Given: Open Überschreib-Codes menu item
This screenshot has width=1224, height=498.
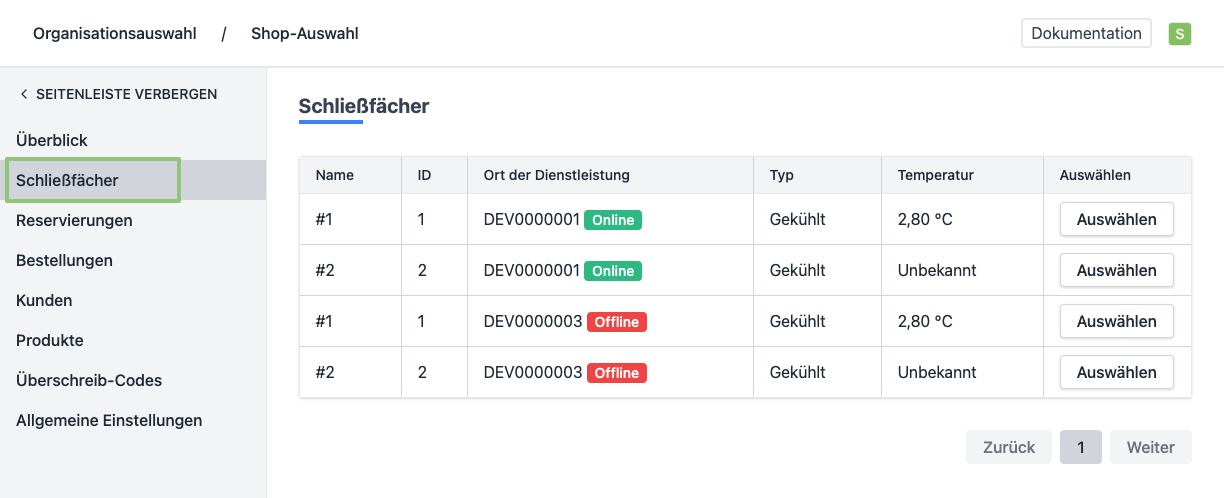Looking at the screenshot, I should (89, 380).
